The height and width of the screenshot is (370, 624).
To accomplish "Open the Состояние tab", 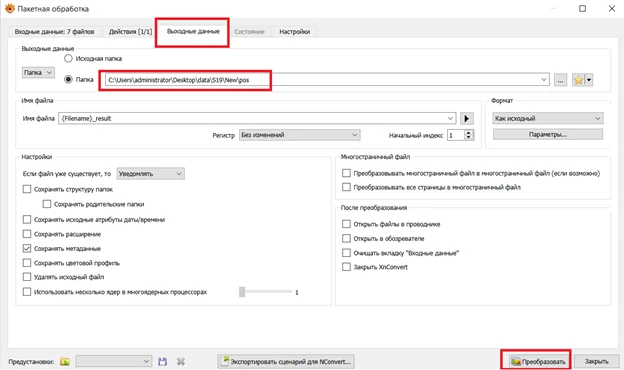I will (250, 31).
